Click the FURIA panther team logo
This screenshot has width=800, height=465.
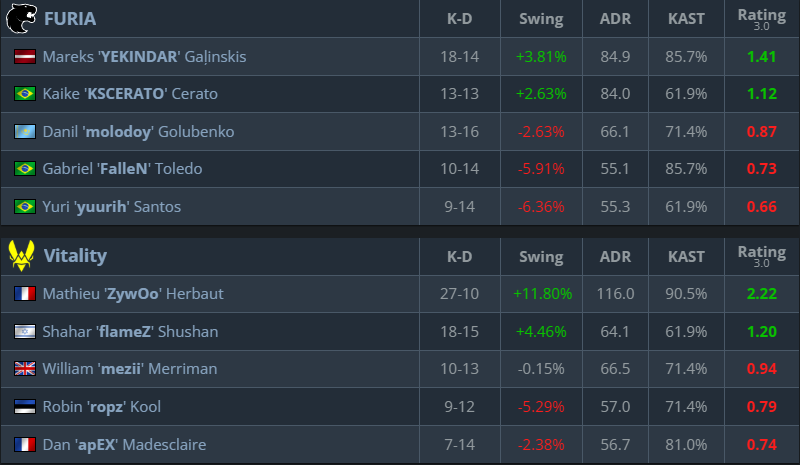click(21, 19)
